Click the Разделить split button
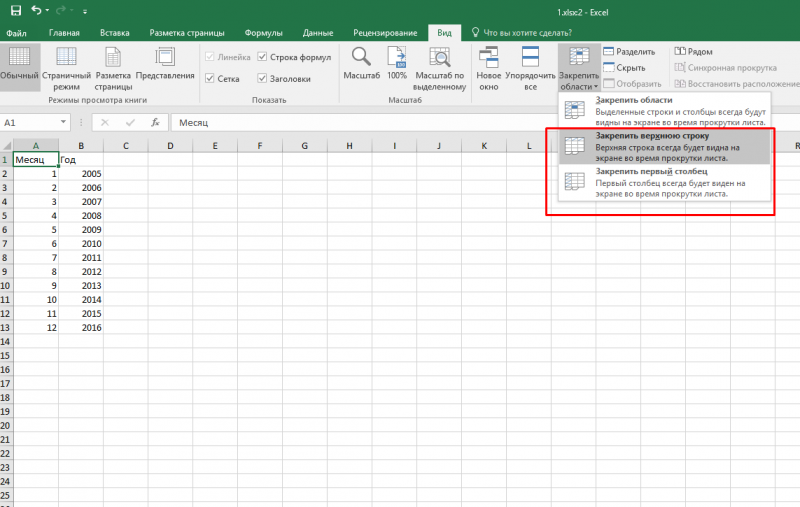Image resolution: width=800 pixels, height=507 pixels. point(629,52)
